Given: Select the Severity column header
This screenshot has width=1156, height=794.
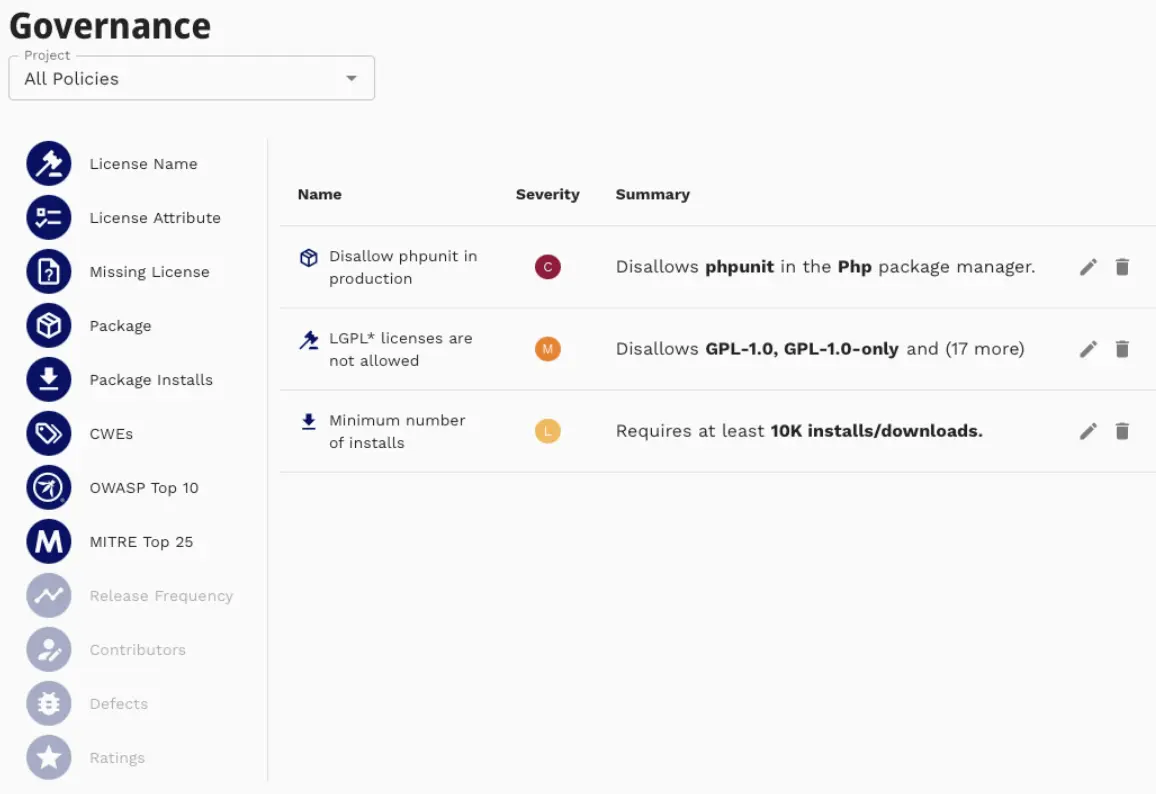Looking at the screenshot, I should (547, 194).
